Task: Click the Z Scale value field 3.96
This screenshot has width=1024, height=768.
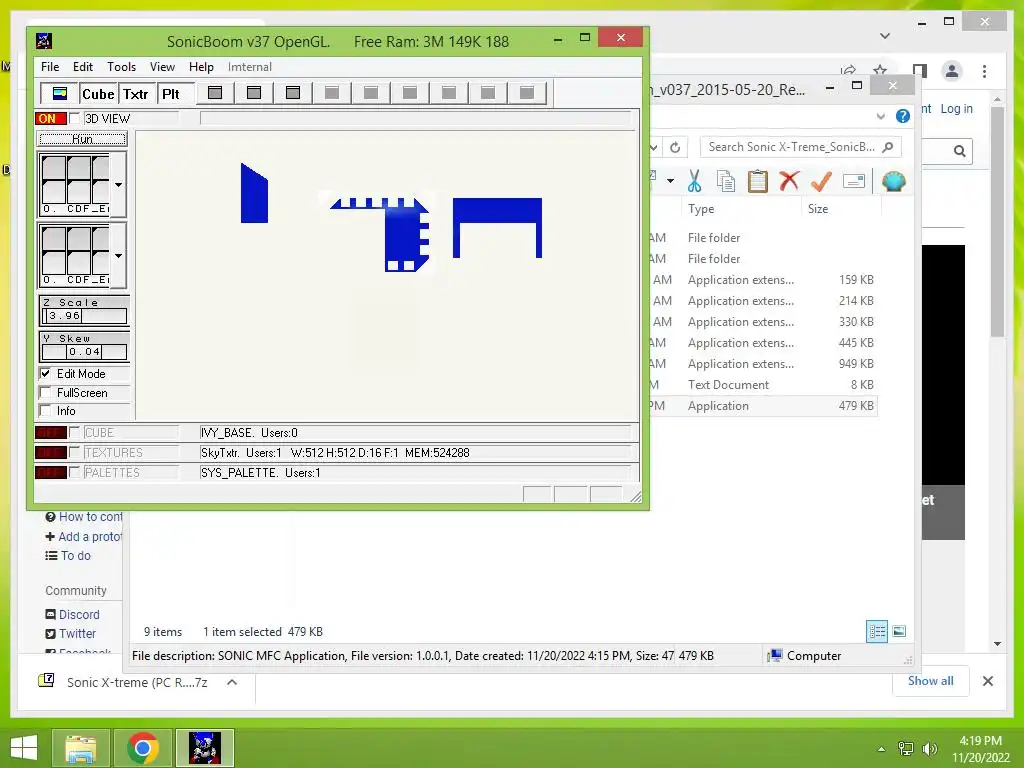Action: 84,316
